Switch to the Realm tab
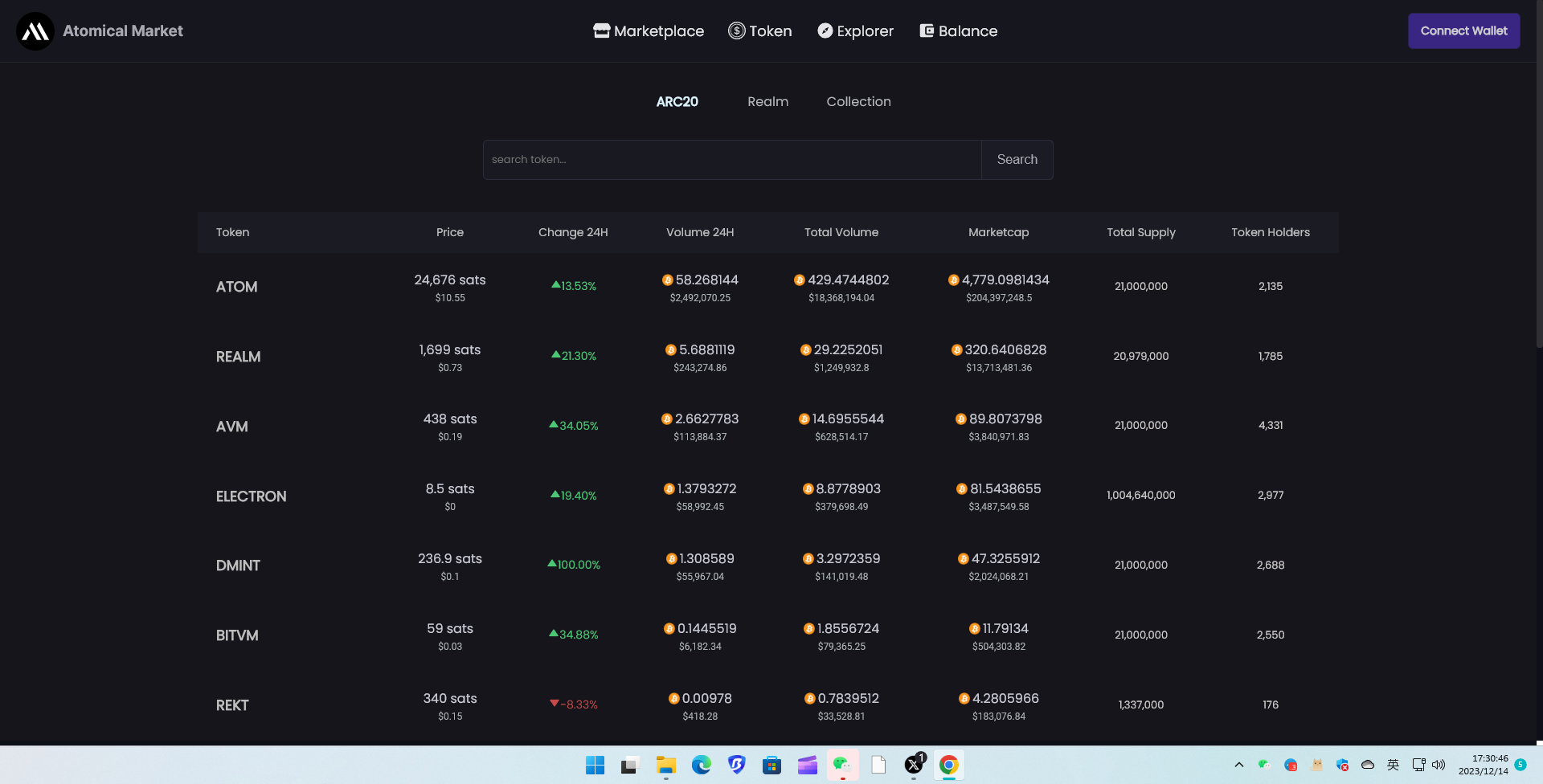Image resolution: width=1543 pixels, height=784 pixels. 767,102
